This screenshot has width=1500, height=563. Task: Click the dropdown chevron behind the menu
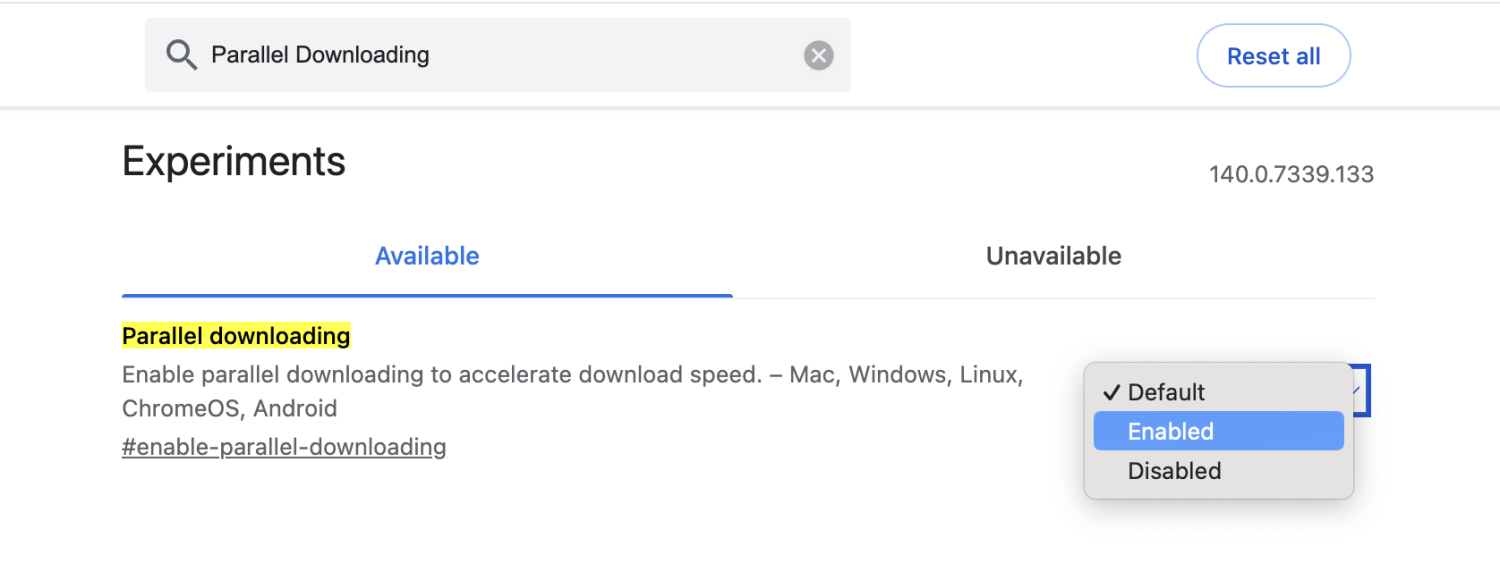coord(1357,390)
